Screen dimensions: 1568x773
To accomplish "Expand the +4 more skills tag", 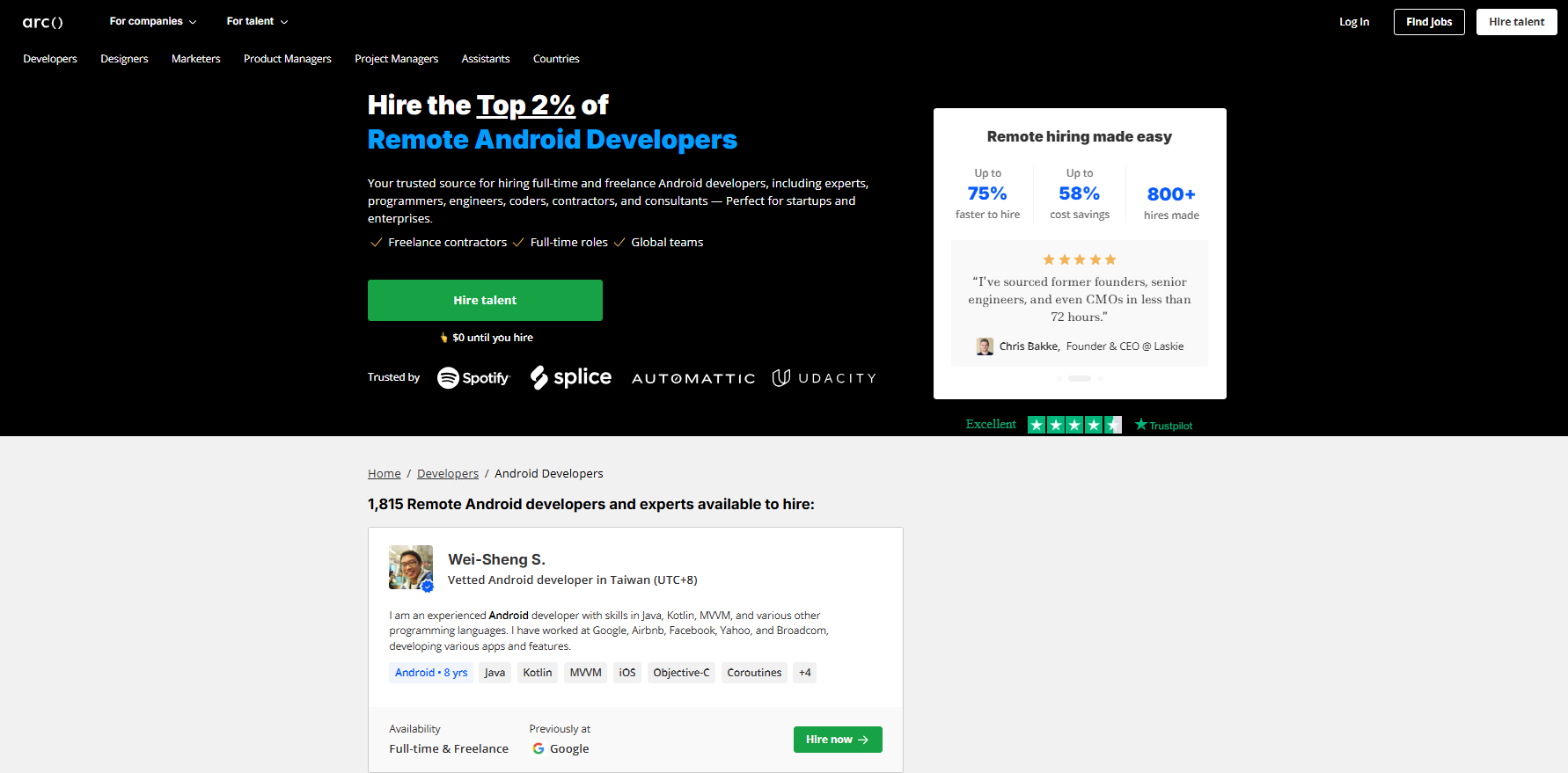I will (804, 673).
